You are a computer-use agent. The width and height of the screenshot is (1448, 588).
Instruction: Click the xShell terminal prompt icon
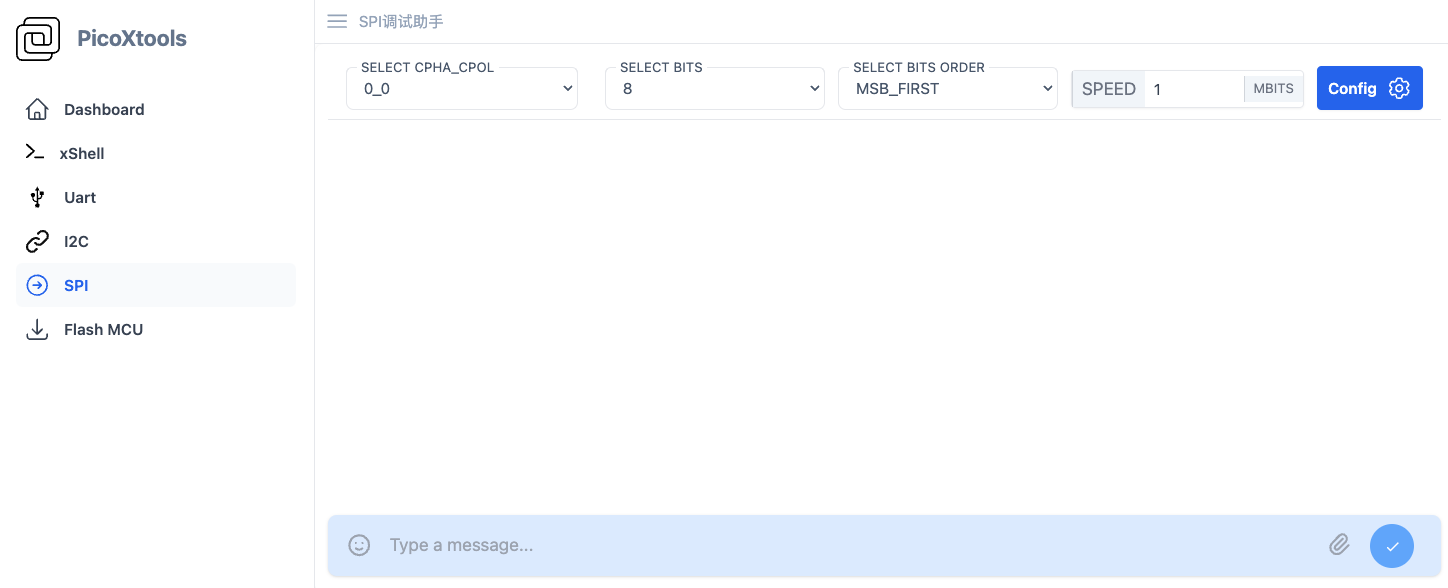(35, 153)
